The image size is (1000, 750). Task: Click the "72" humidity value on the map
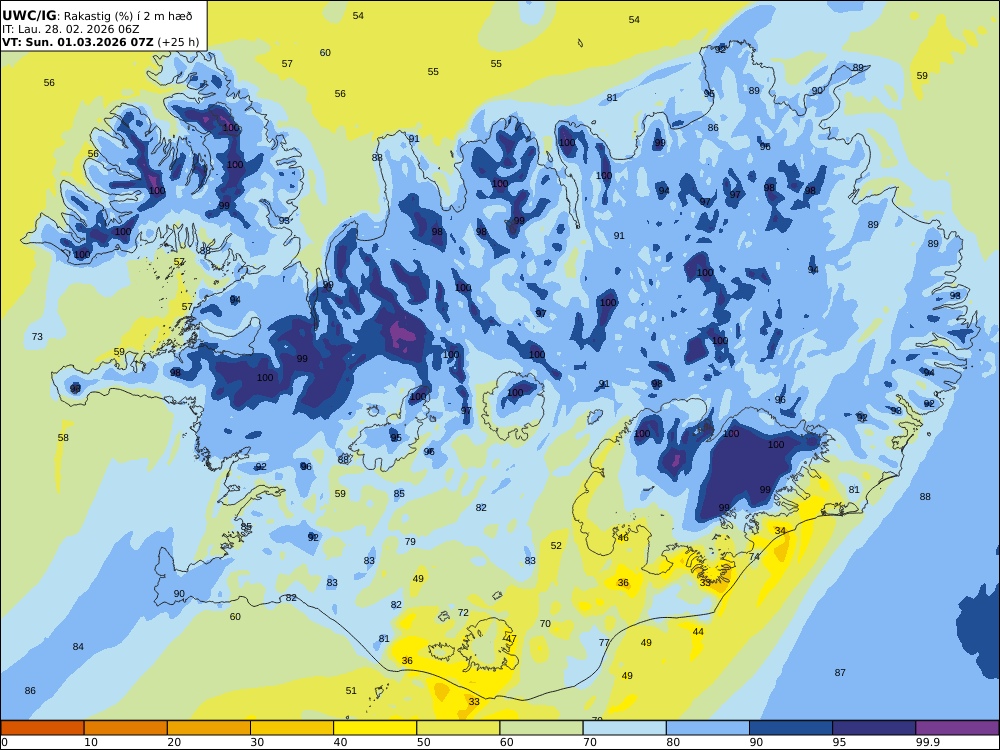pyautogui.click(x=463, y=612)
